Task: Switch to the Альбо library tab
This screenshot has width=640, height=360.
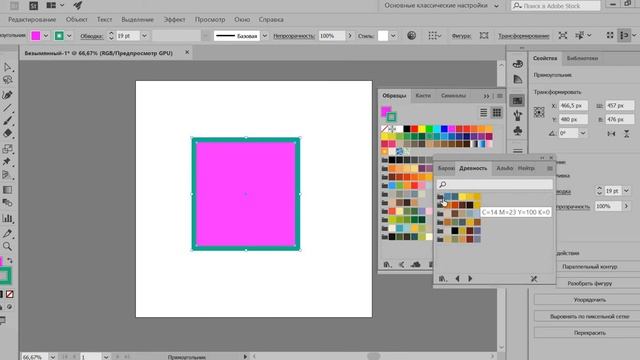Action: click(504, 168)
